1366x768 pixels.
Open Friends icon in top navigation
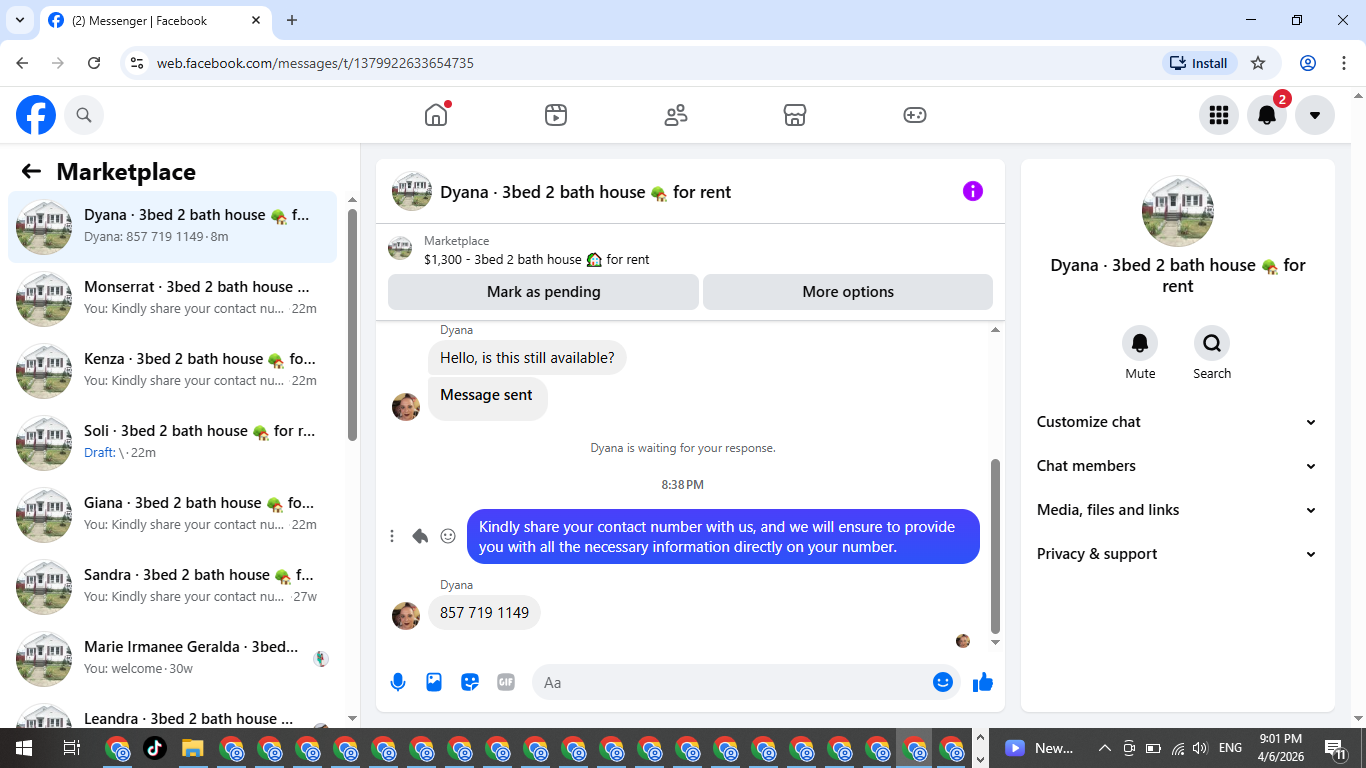point(676,115)
